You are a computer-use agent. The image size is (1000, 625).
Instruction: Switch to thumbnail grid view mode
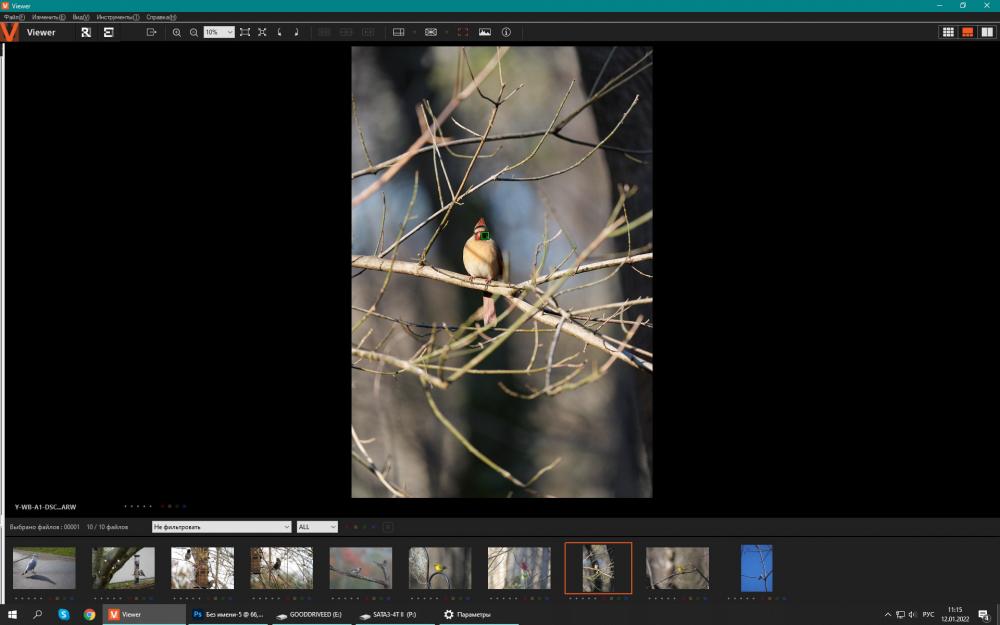948,32
